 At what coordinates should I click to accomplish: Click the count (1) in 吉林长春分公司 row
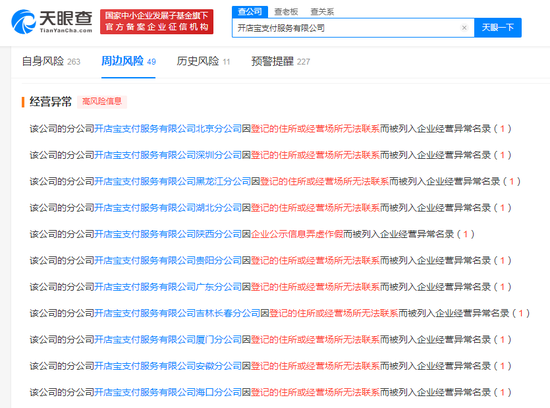[x=521, y=313]
